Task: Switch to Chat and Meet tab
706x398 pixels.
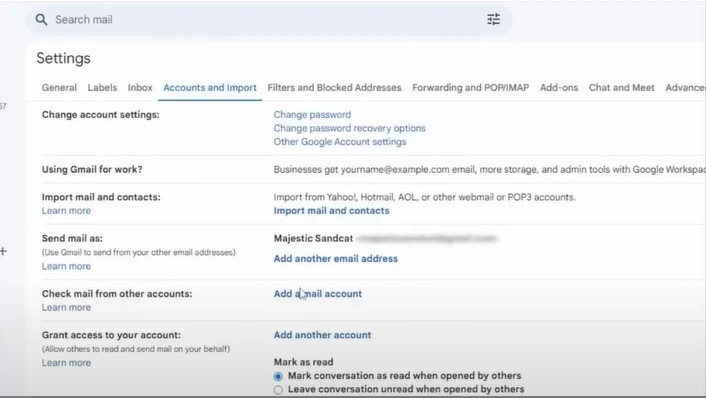Action: click(x=622, y=88)
